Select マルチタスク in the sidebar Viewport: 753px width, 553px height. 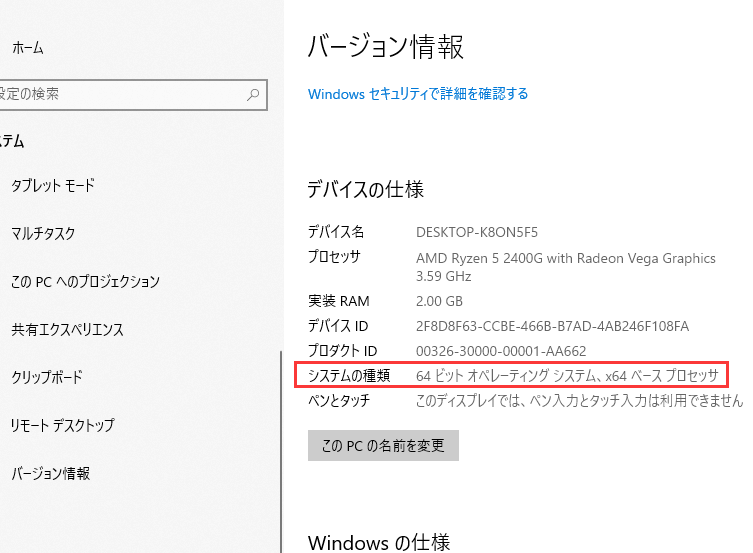coord(43,234)
